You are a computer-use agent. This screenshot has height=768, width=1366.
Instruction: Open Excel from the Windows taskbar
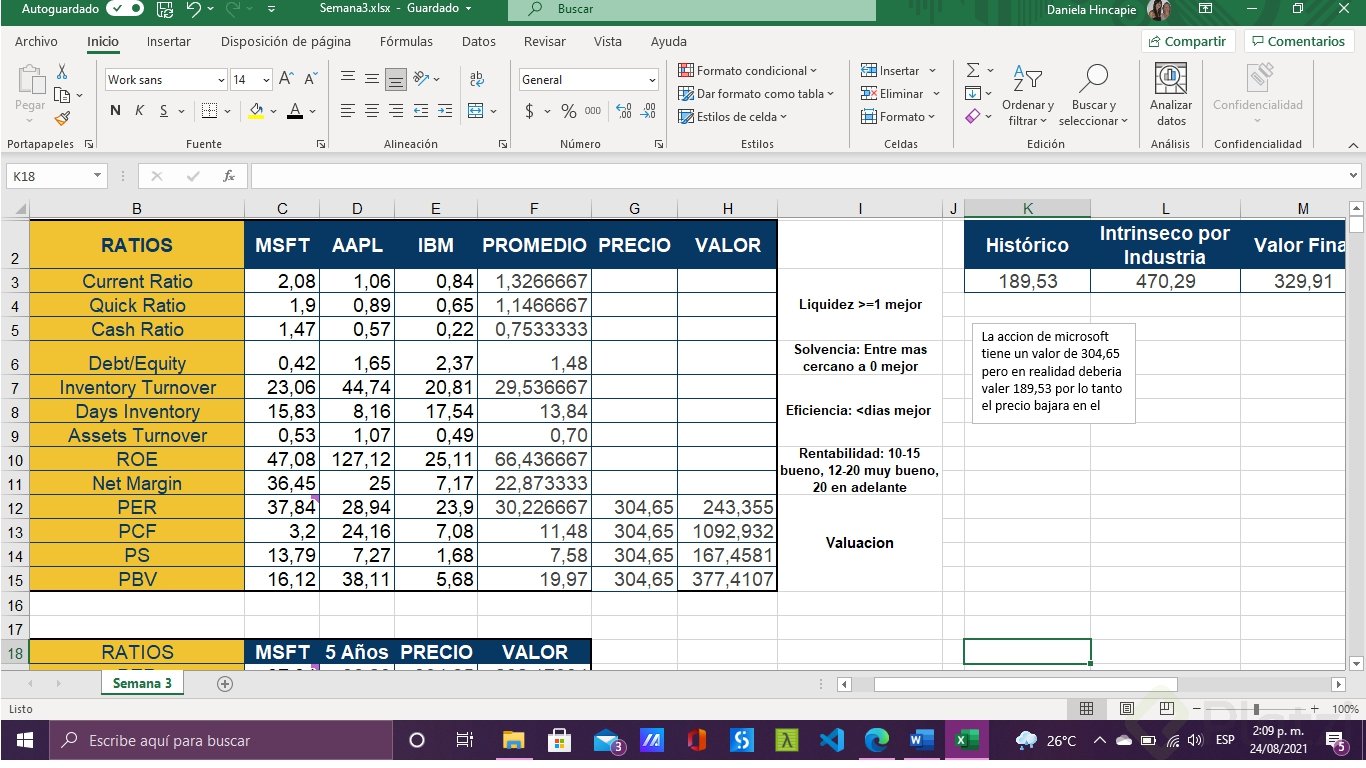966,741
